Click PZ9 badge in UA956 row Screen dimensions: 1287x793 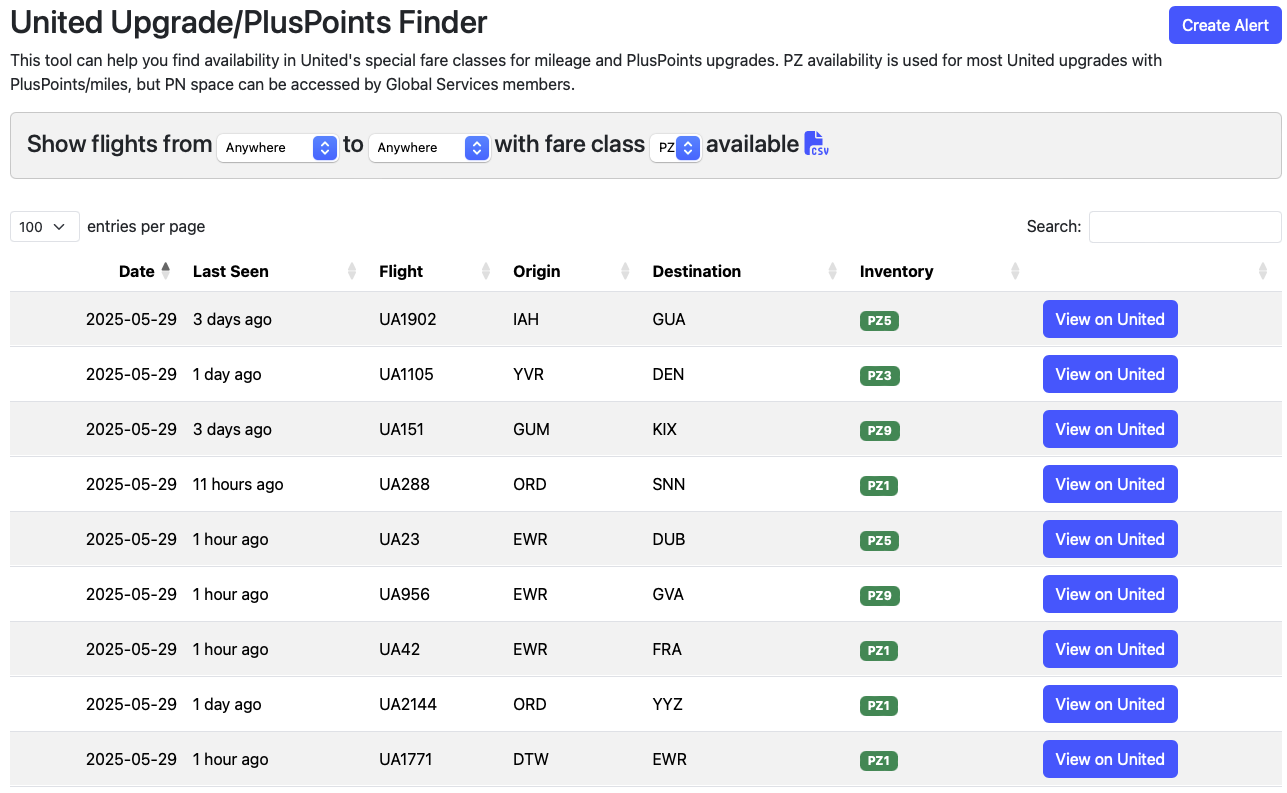tap(879, 596)
